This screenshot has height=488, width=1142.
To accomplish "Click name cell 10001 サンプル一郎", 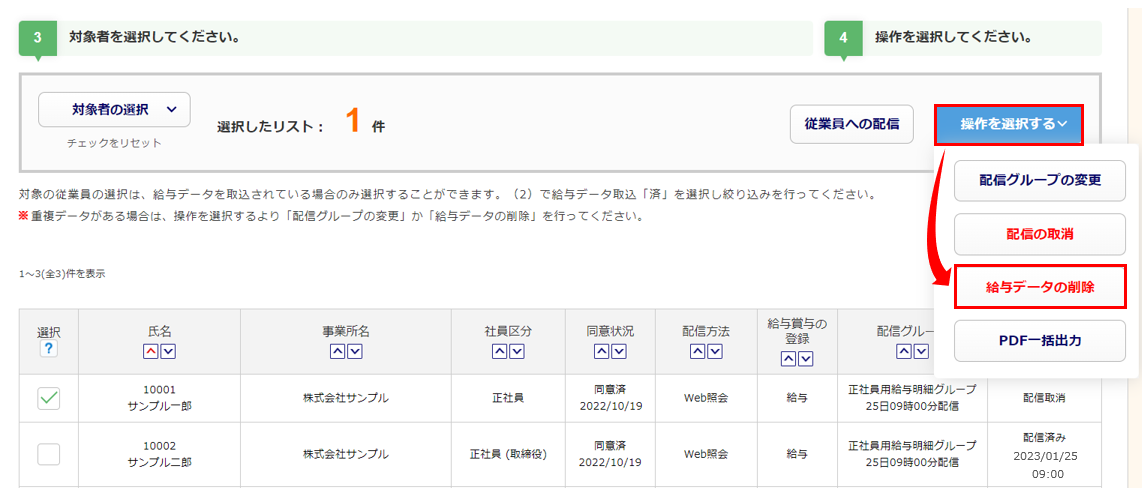I will point(160,398).
